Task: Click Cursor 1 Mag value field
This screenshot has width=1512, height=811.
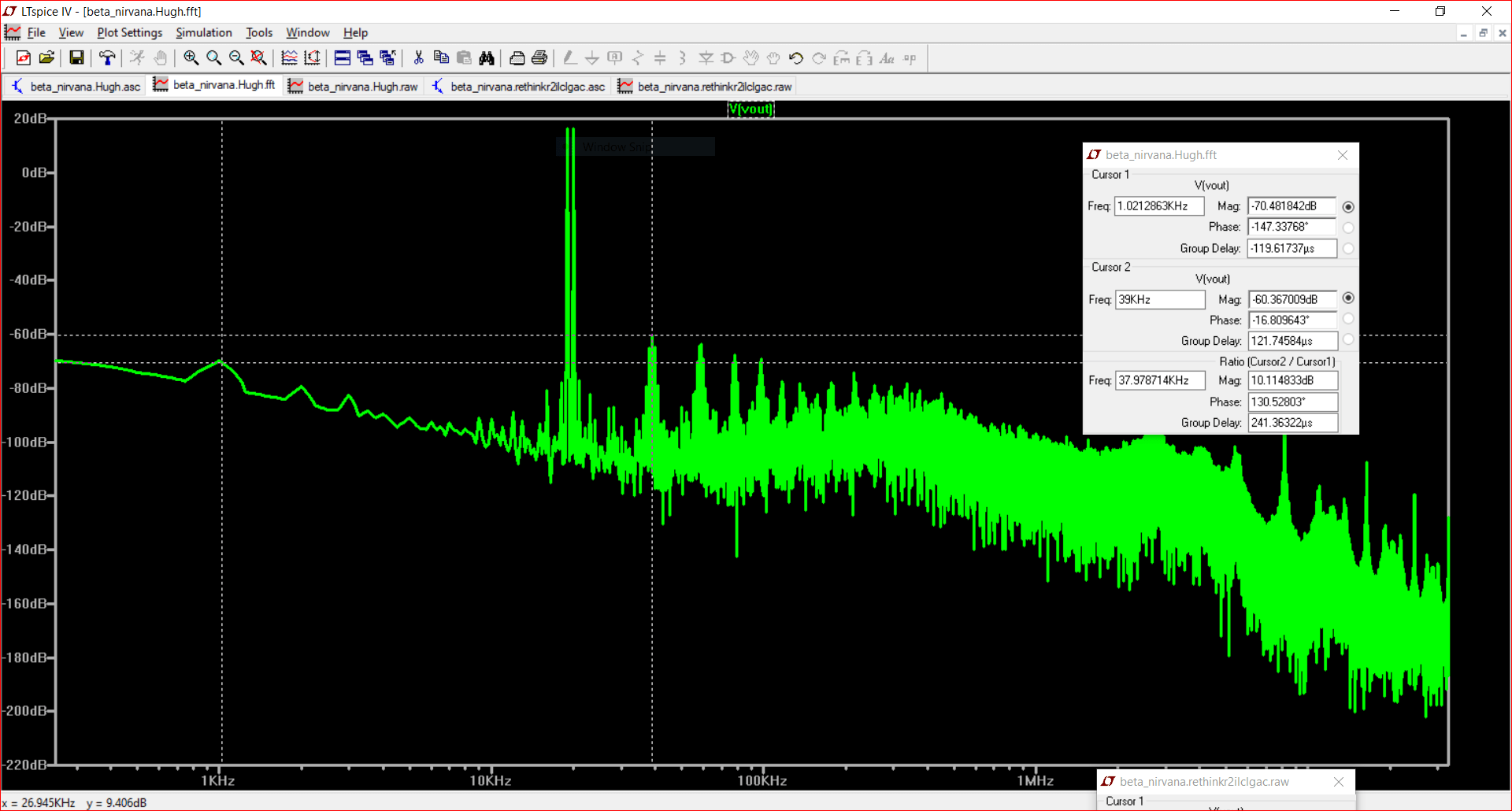Action: click(1292, 206)
